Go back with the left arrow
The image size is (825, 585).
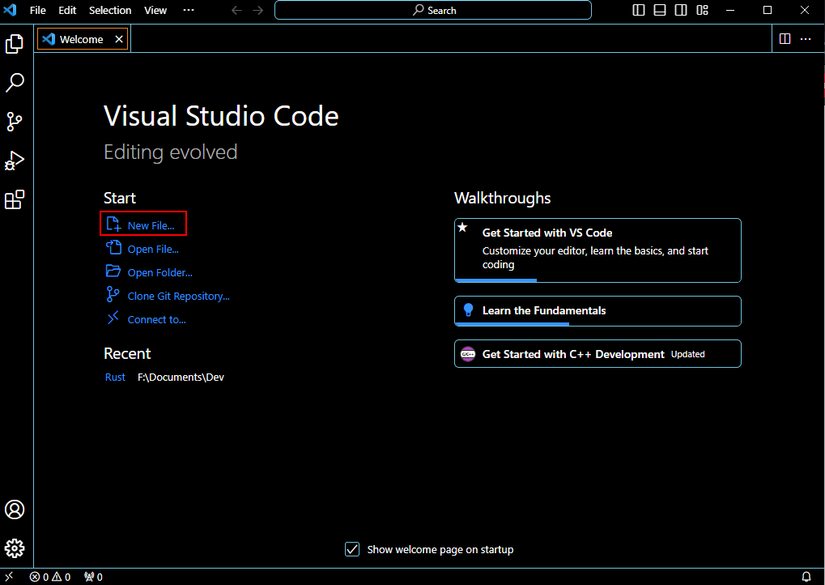237,11
